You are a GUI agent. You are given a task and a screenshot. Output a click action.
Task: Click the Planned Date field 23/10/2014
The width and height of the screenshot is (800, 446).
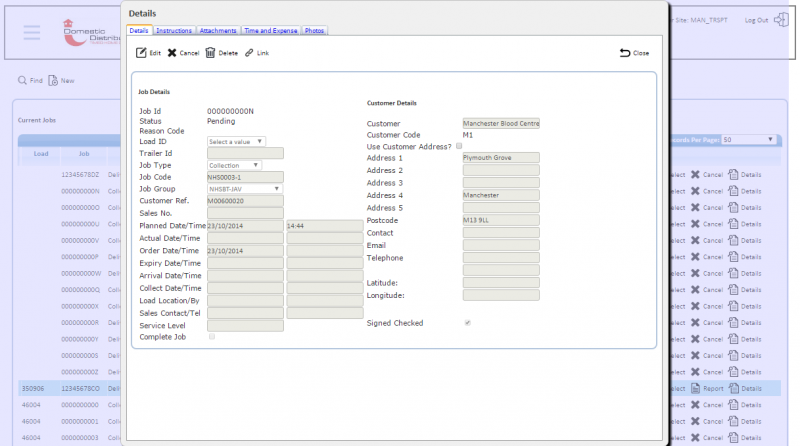coord(245,226)
